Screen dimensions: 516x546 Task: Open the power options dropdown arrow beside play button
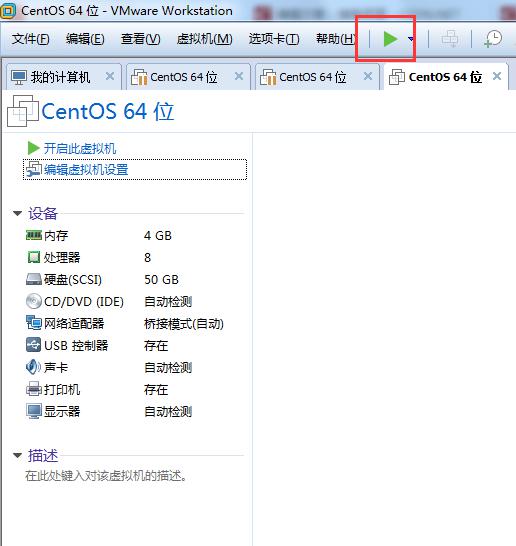(x=411, y=39)
